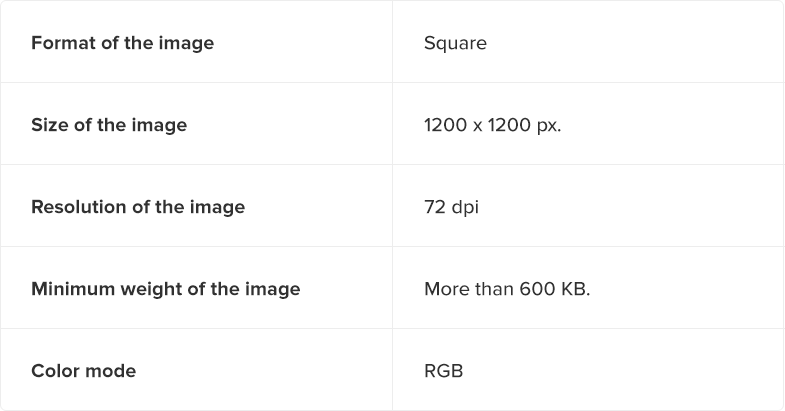Click the 'KB.' unit text
Image resolution: width=785 pixels, height=411 pixels.
click(576, 289)
